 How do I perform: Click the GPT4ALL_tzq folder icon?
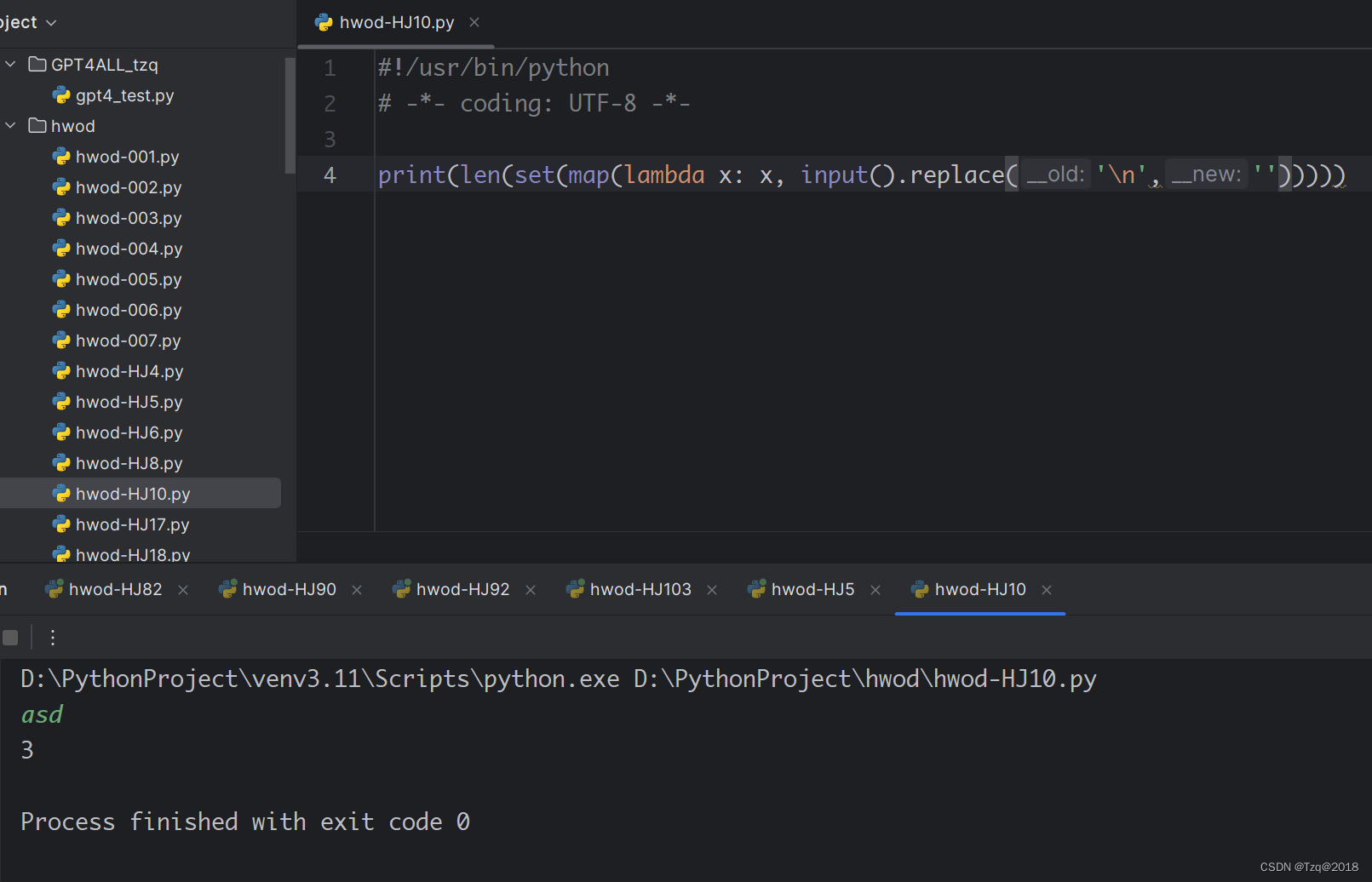click(x=37, y=64)
